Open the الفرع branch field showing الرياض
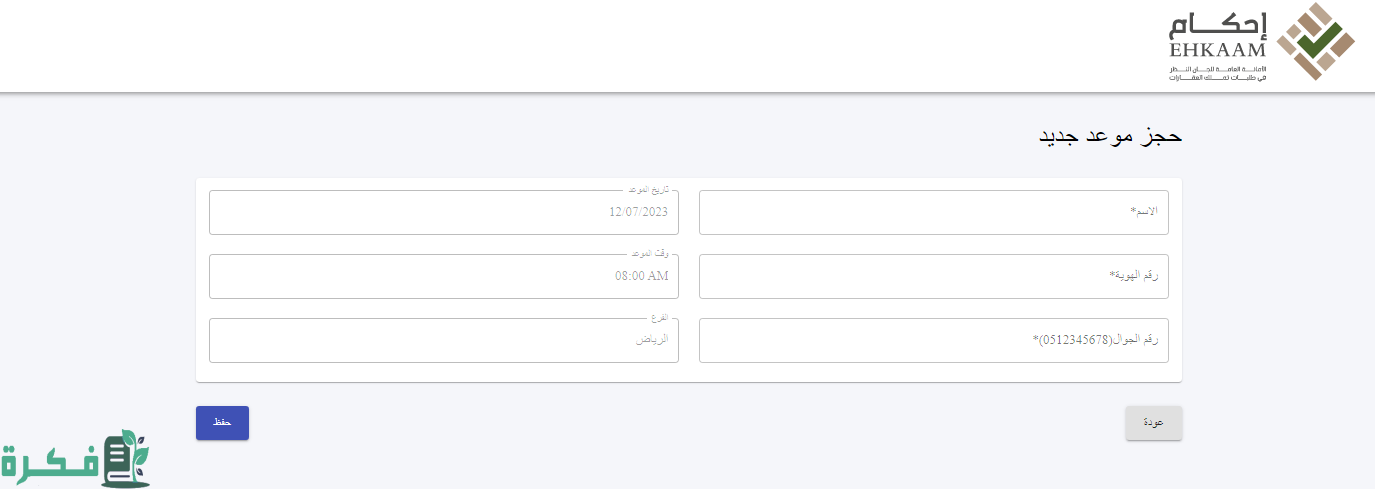 point(444,340)
